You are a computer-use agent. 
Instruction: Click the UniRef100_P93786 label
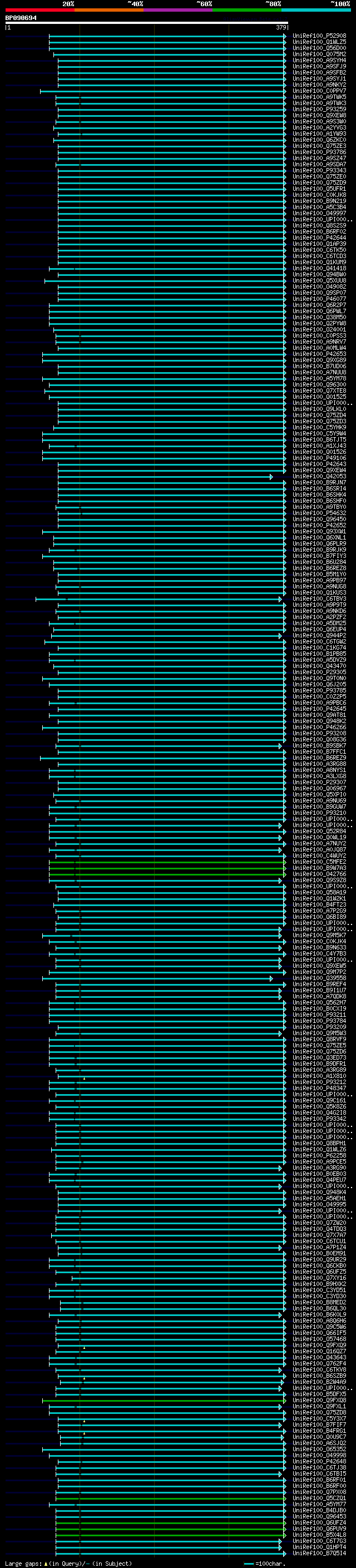pyautogui.click(x=319, y=152)
